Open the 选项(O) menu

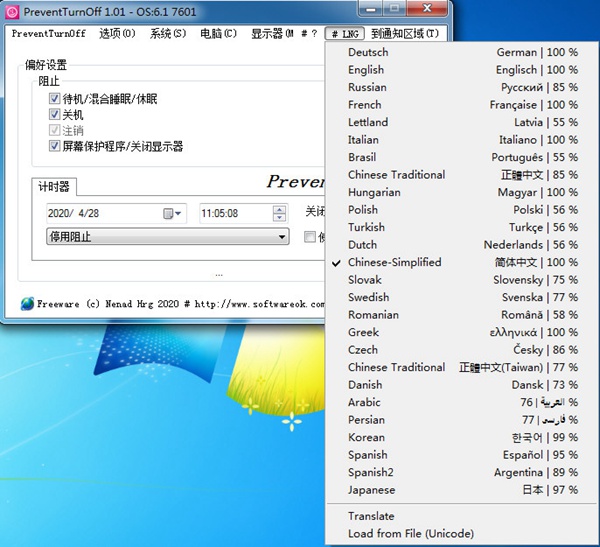point(117,34)
